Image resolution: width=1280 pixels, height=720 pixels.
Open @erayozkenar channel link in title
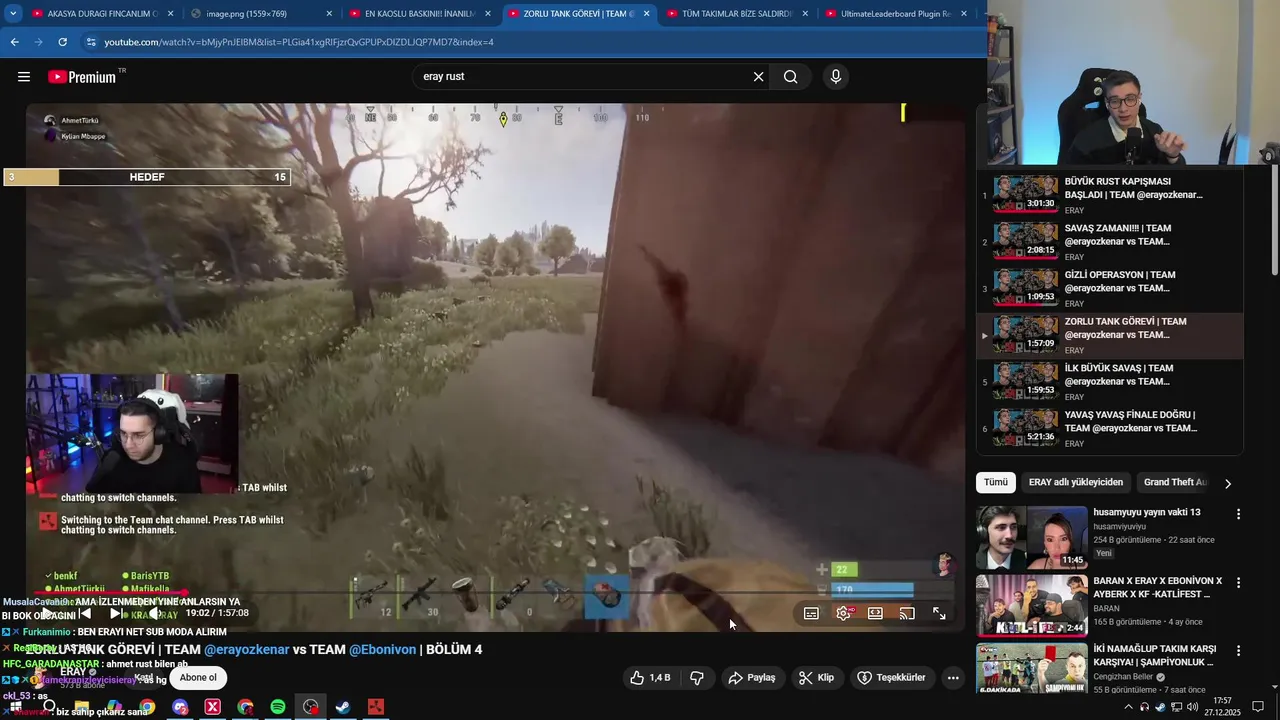[247, 650]
